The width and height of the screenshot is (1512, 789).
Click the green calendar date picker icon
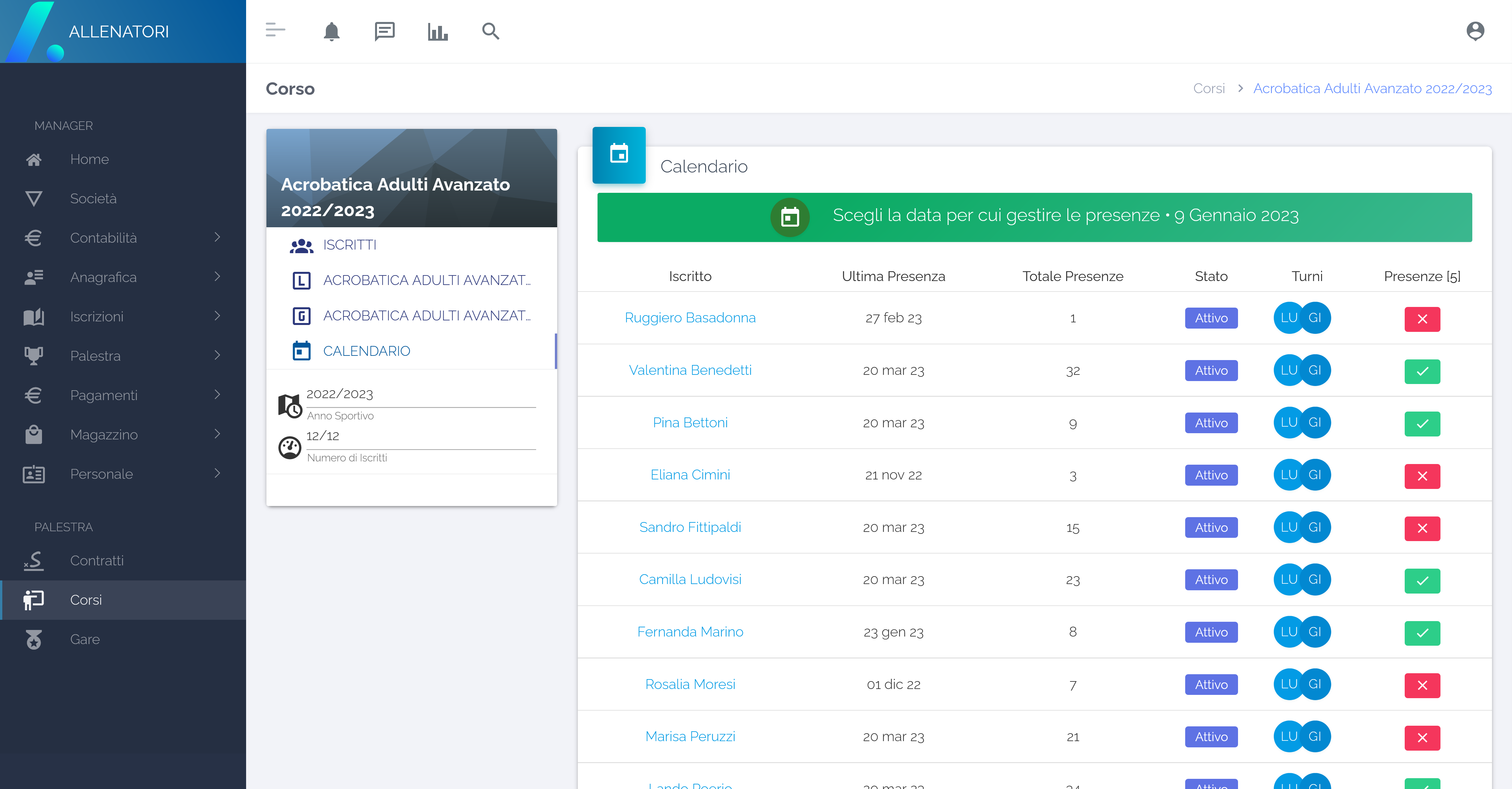789,217
